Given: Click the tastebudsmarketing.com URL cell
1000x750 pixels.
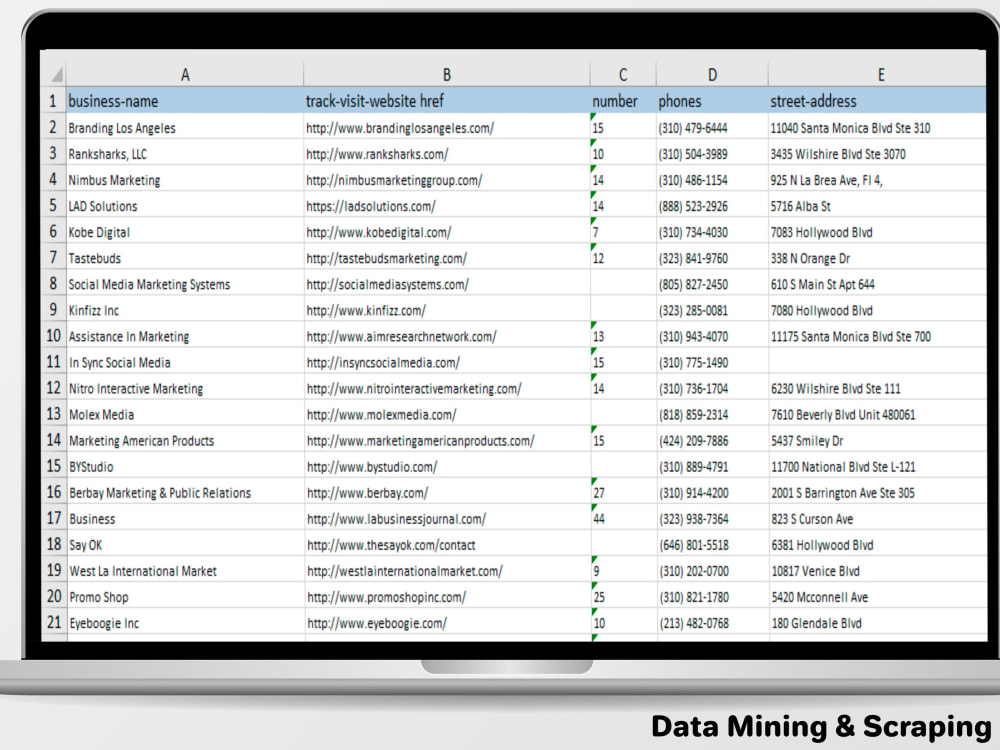Looking at the screenshot, I should point(447,258).
